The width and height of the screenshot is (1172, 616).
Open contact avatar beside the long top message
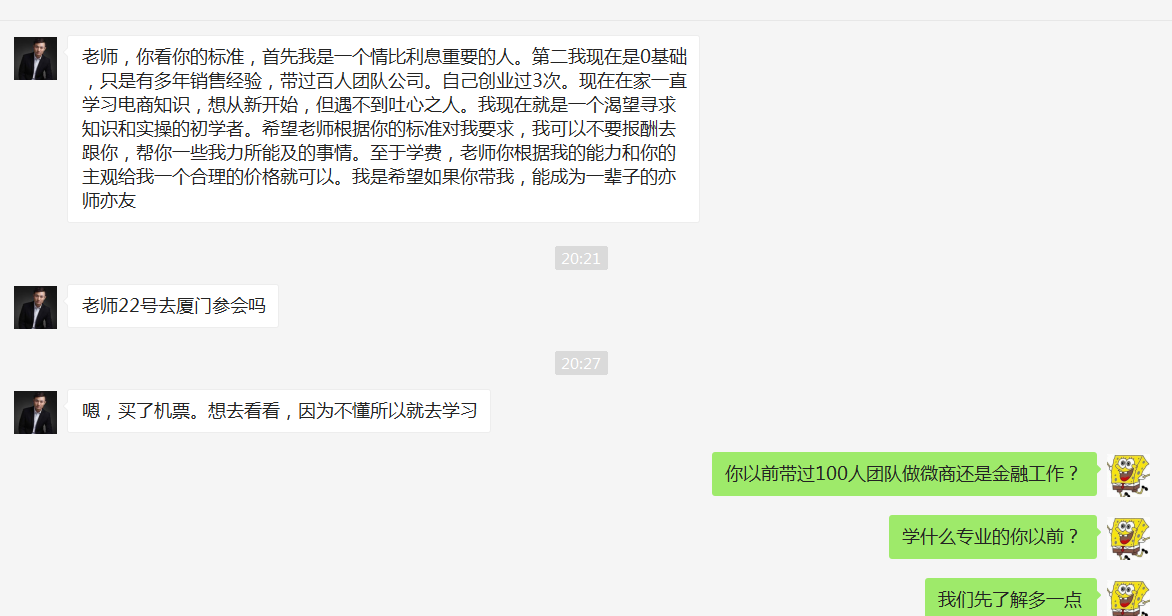coord(35,58)
